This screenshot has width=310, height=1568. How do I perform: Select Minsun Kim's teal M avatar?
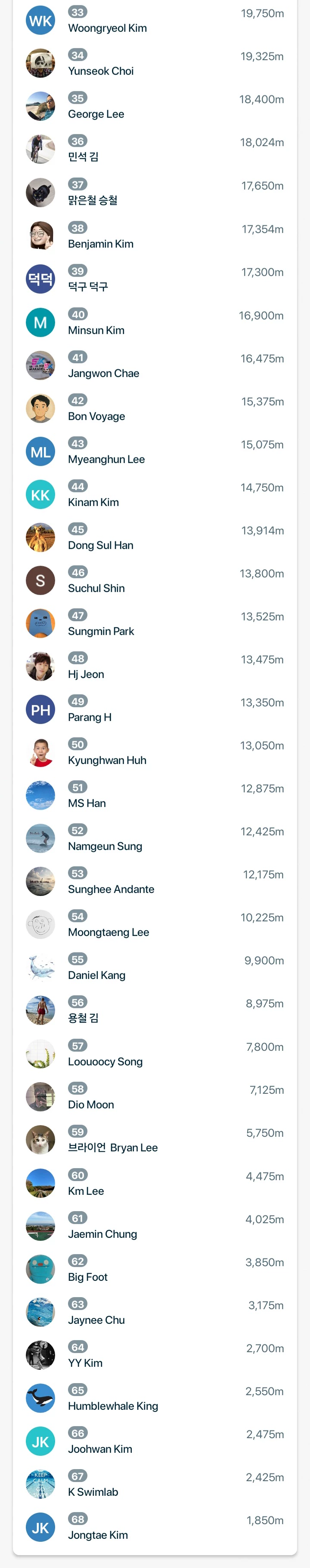click(x=40, y=322)
